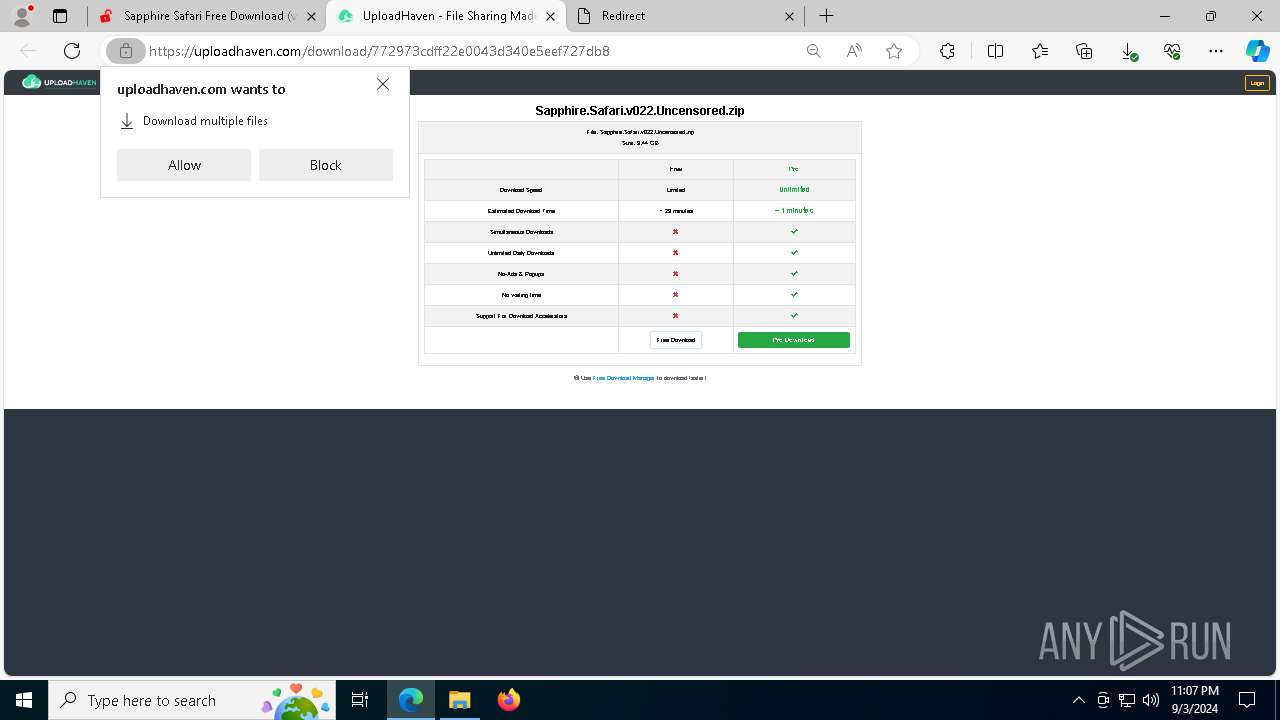Open File Explorer from taskbar

pyautogui.click(x=459, y=700)
